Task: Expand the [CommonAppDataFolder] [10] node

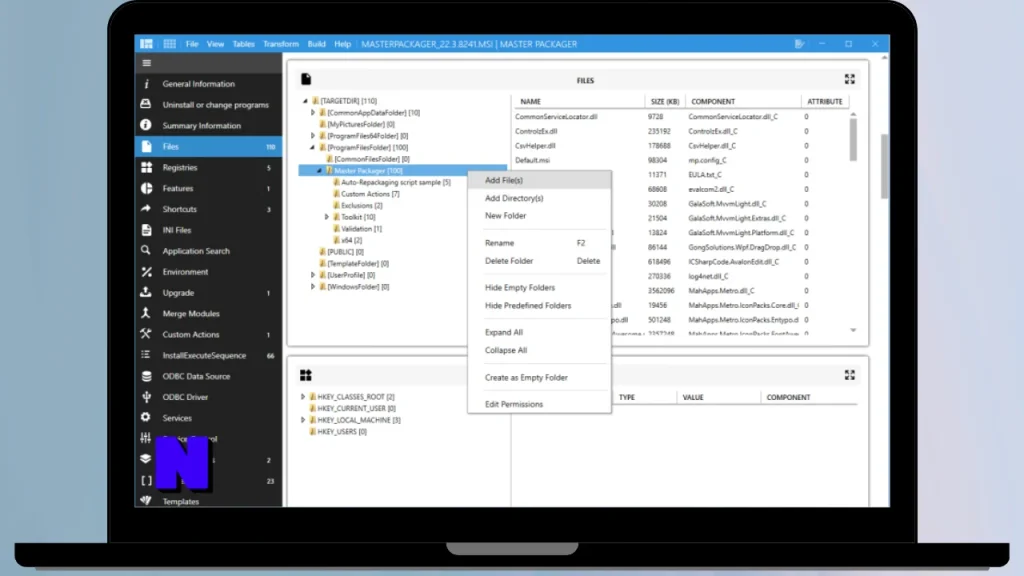Action: (313, 112)
